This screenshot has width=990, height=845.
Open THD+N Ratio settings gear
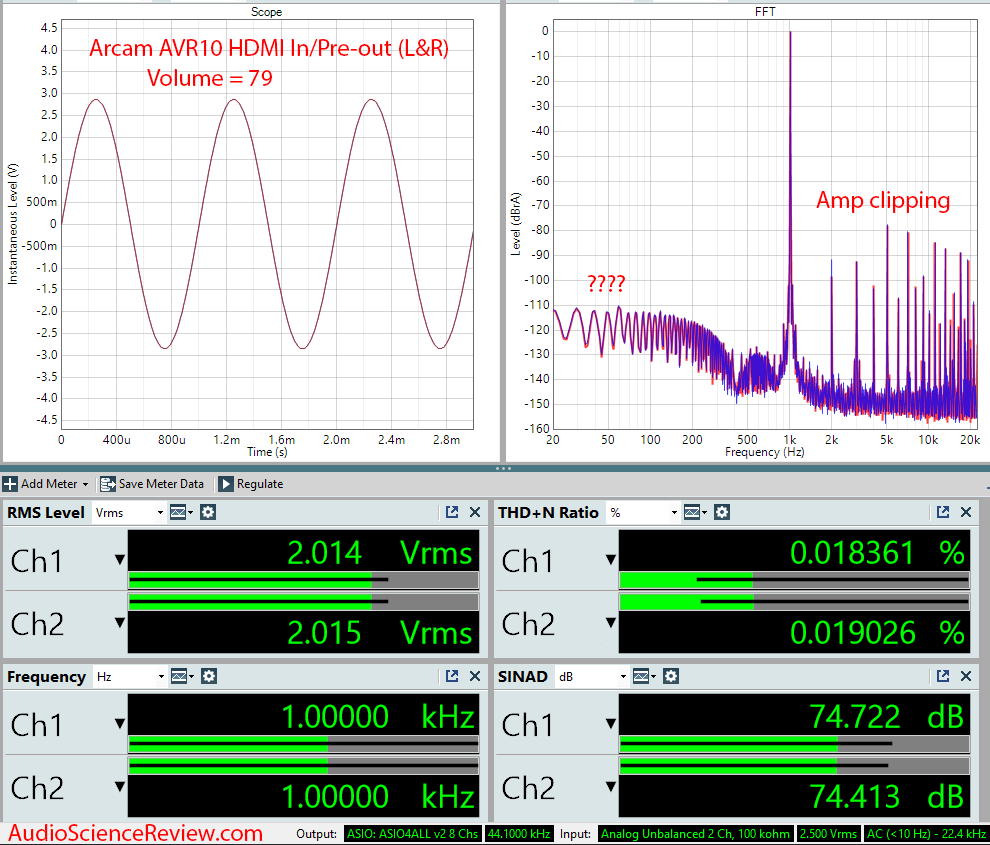click(x=722, y=512)
